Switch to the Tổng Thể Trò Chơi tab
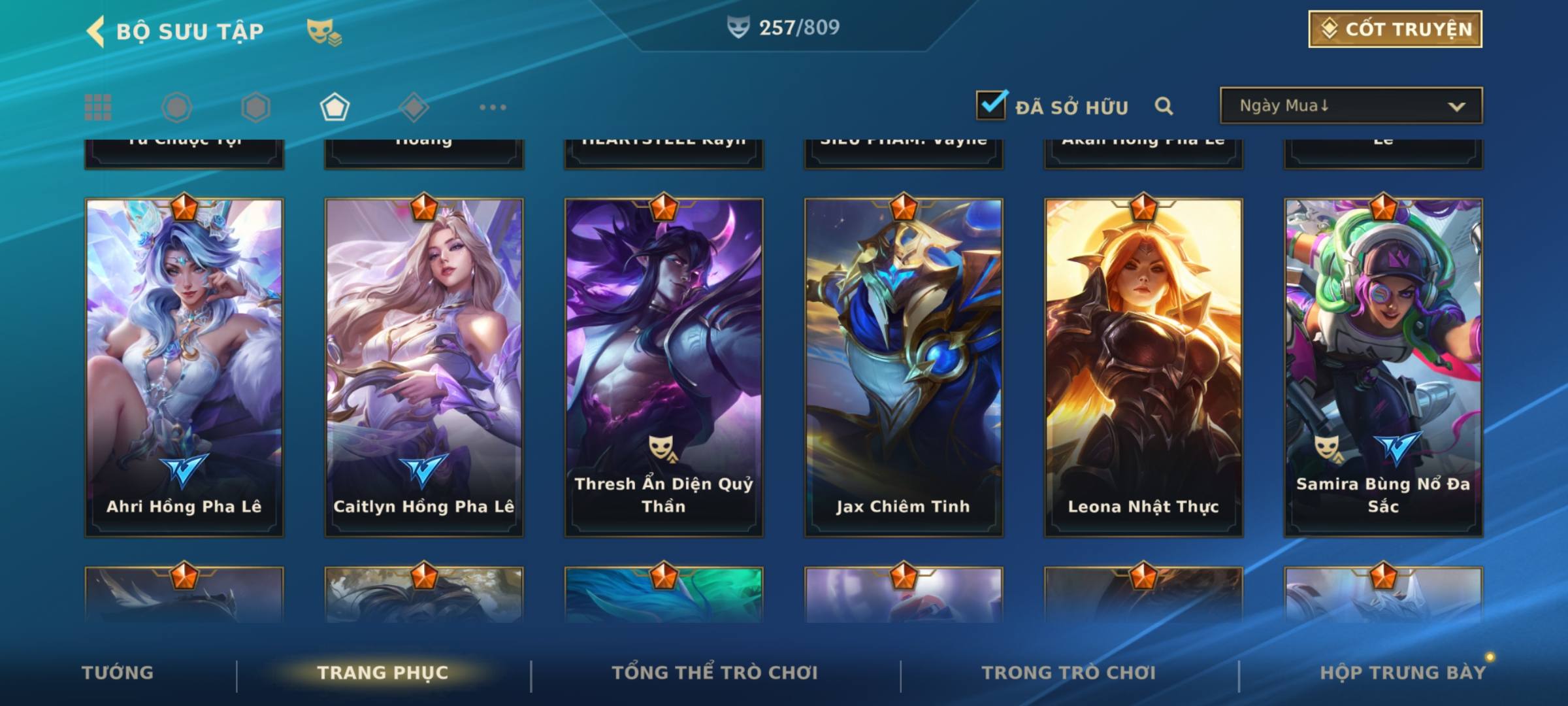1568x706 pixels. (715, 673)
